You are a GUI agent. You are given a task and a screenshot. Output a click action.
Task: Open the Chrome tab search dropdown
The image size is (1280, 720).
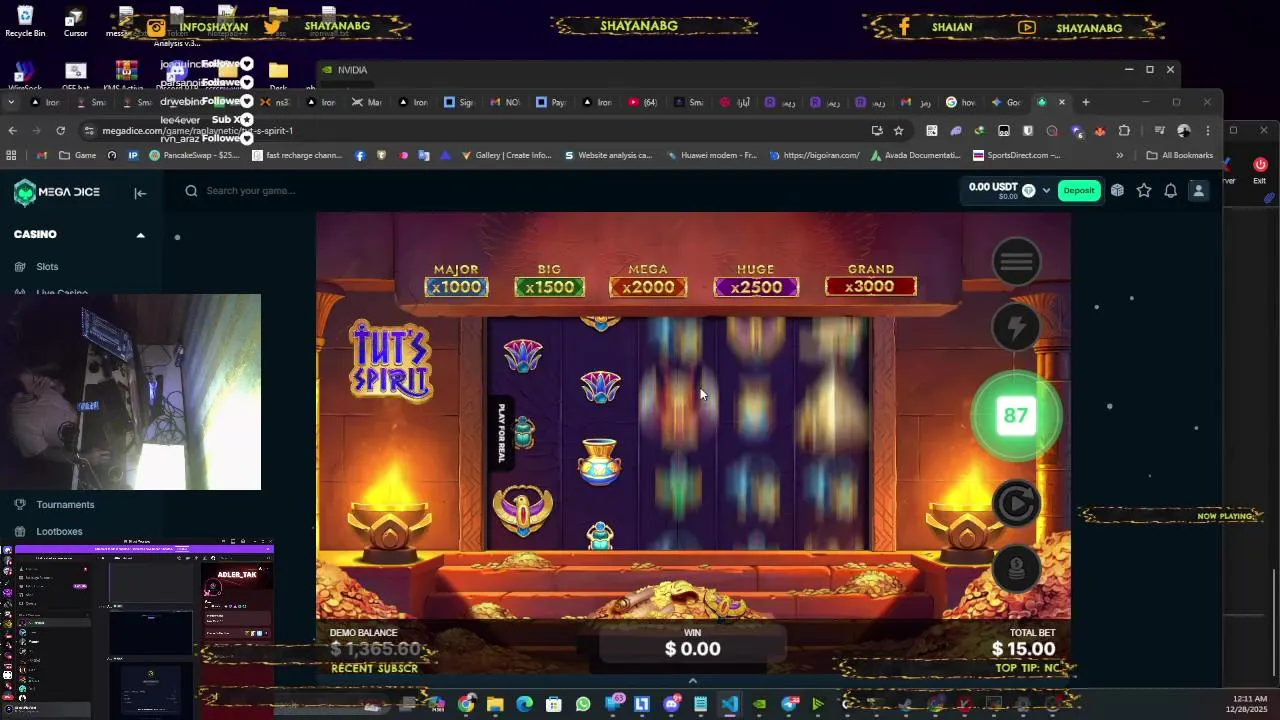(x=12, y=102)
